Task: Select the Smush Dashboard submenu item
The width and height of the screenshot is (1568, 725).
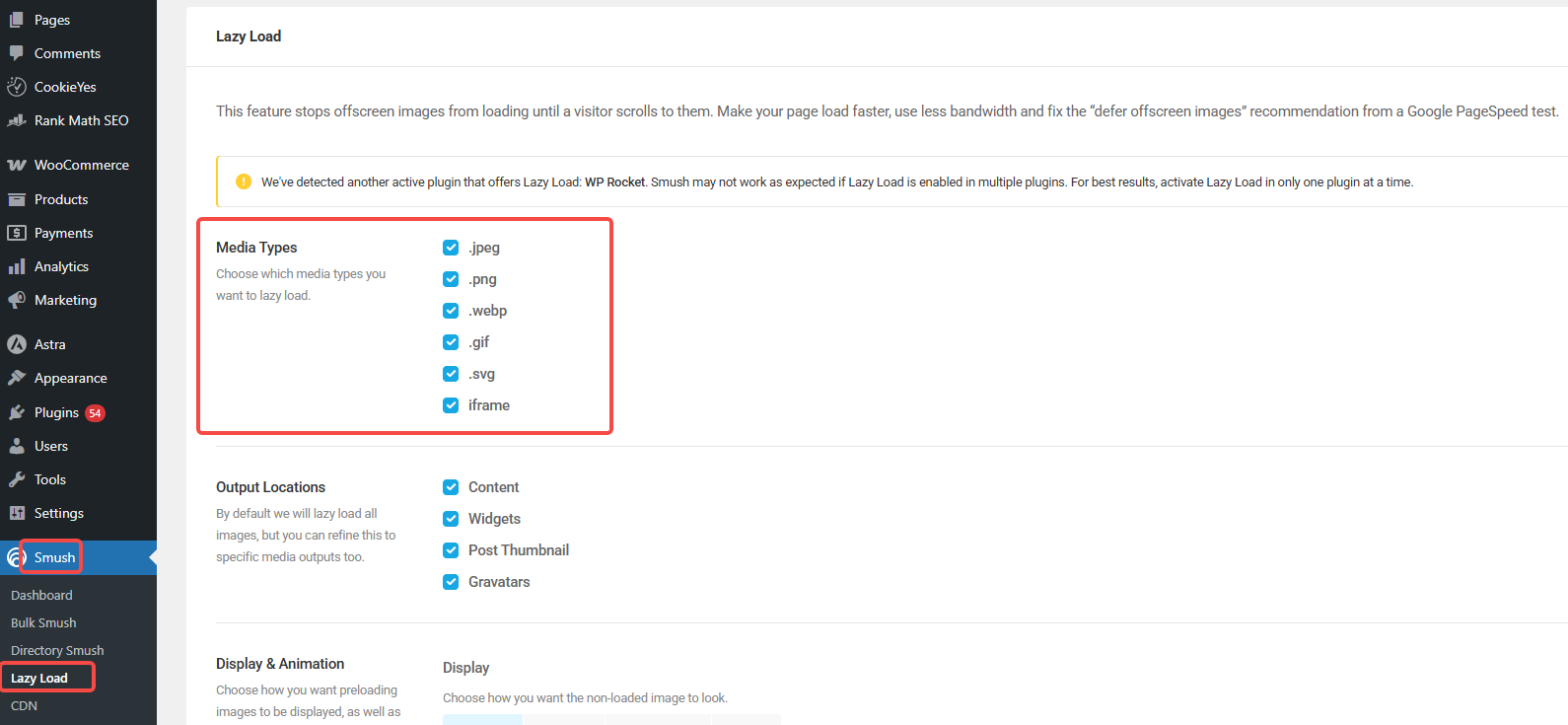Action: pyautogui.click(x=41, y=595)
